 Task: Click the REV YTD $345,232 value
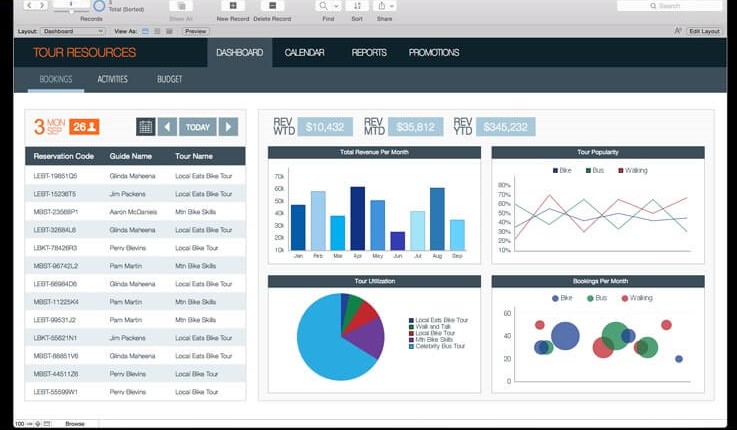(x=505, y=127)
